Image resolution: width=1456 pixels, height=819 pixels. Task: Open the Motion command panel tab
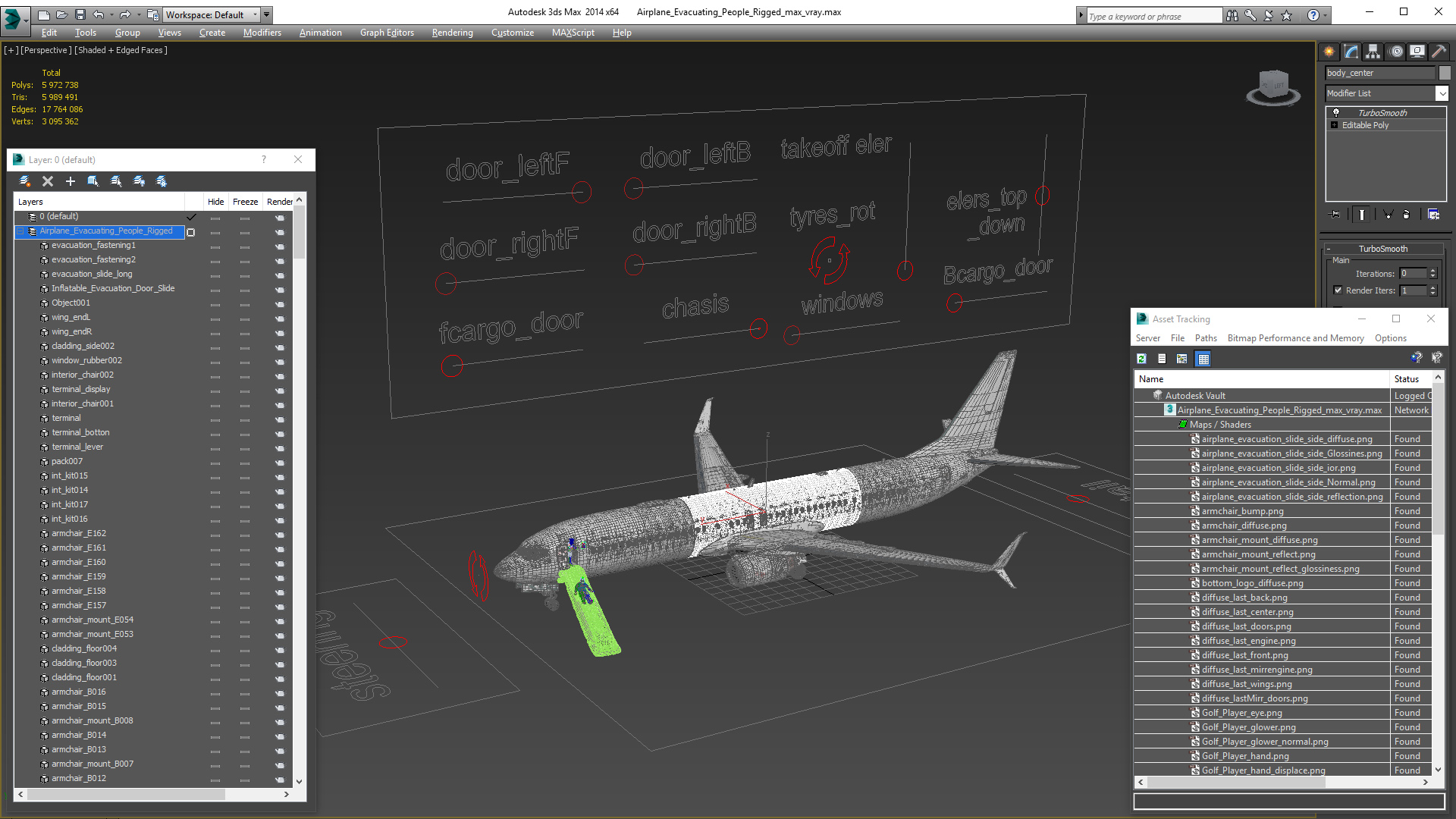coord(1396,52)
